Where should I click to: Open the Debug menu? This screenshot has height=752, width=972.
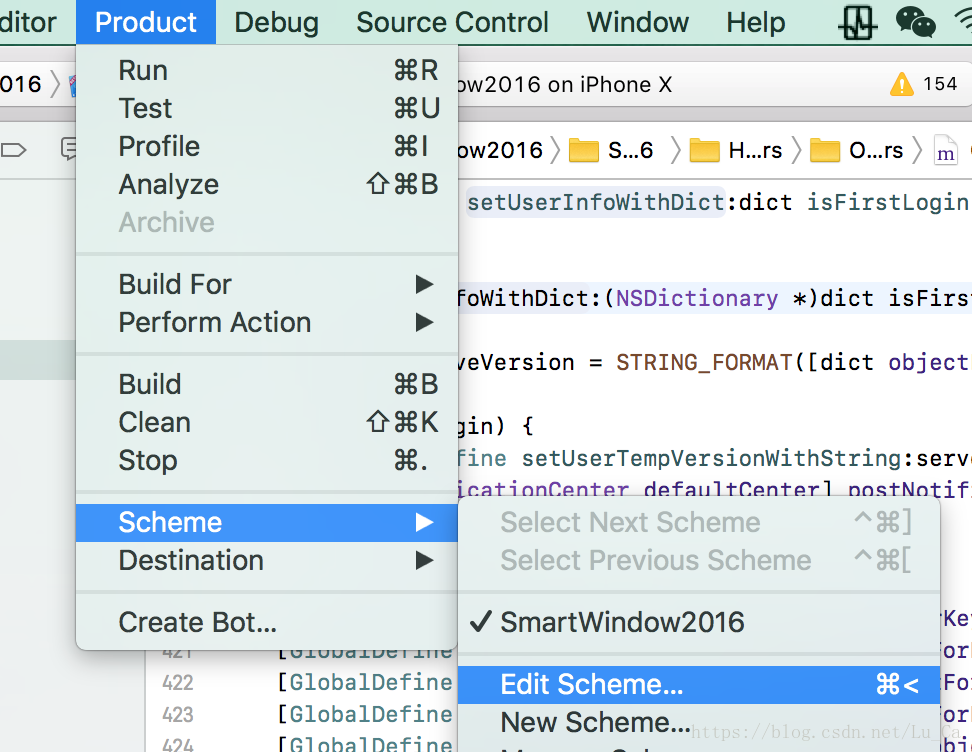[276, 22]
